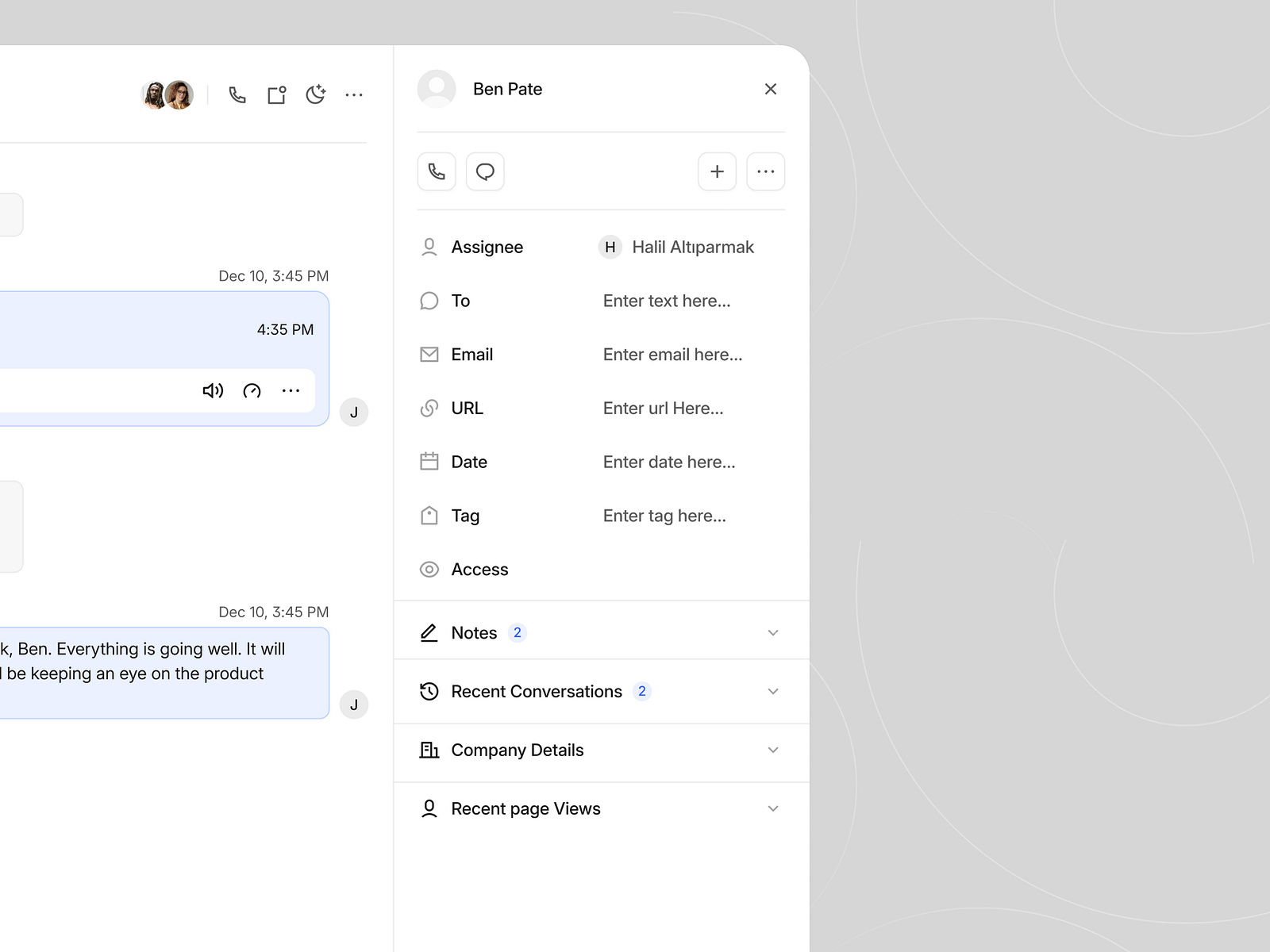1270x952 pixels.
Task: Click the playback speed icon on voice message
Action: click(x=252, y=390)
